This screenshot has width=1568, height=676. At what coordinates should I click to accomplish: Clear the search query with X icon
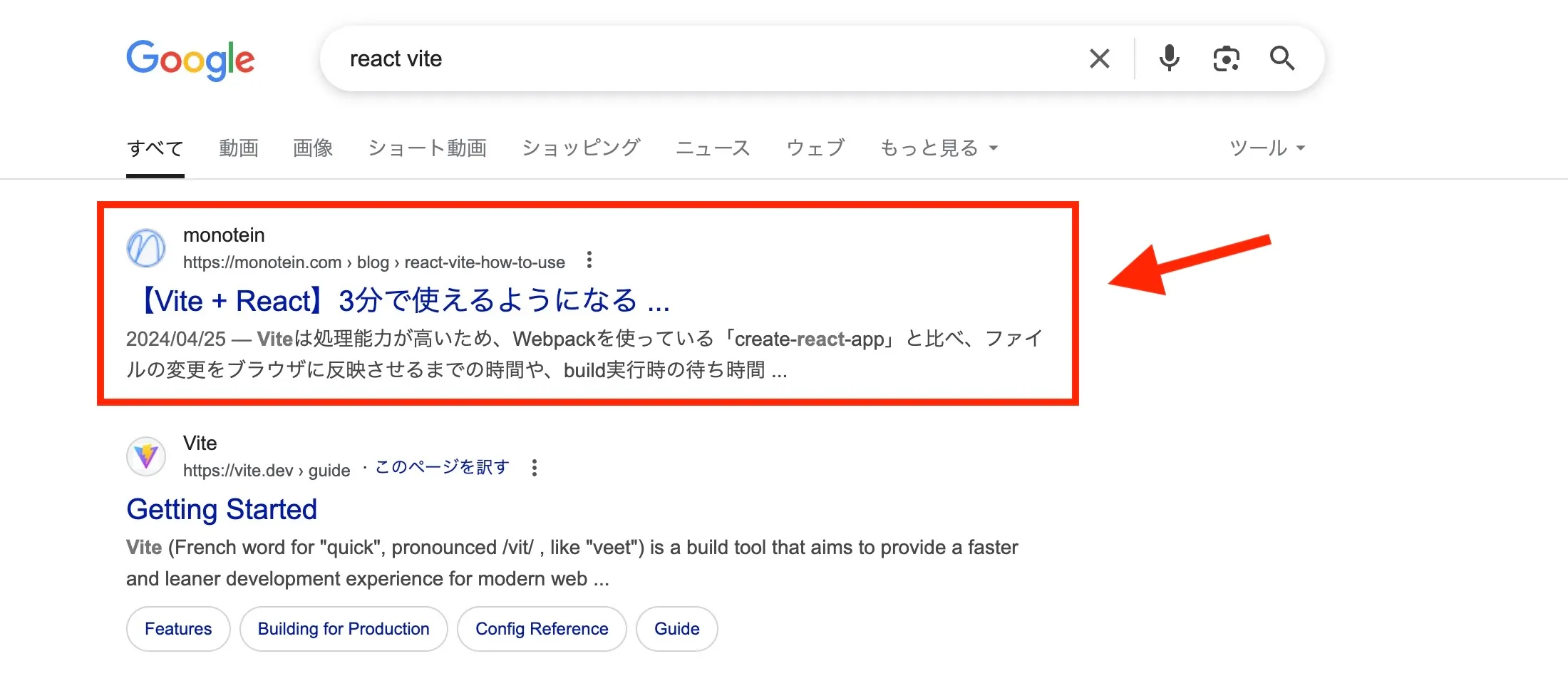tap(1100, 58)
